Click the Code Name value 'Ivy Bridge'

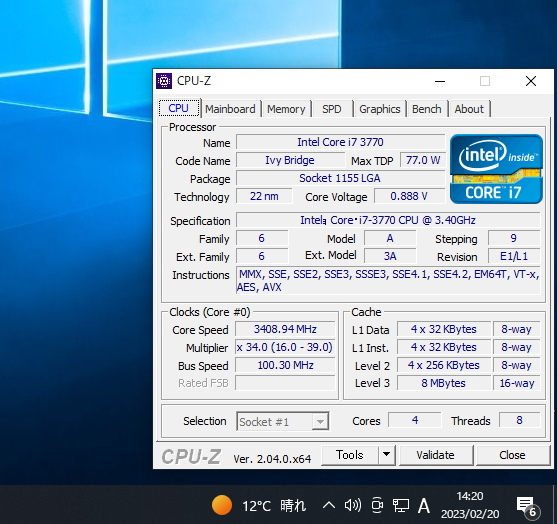[x=290, y=161]
